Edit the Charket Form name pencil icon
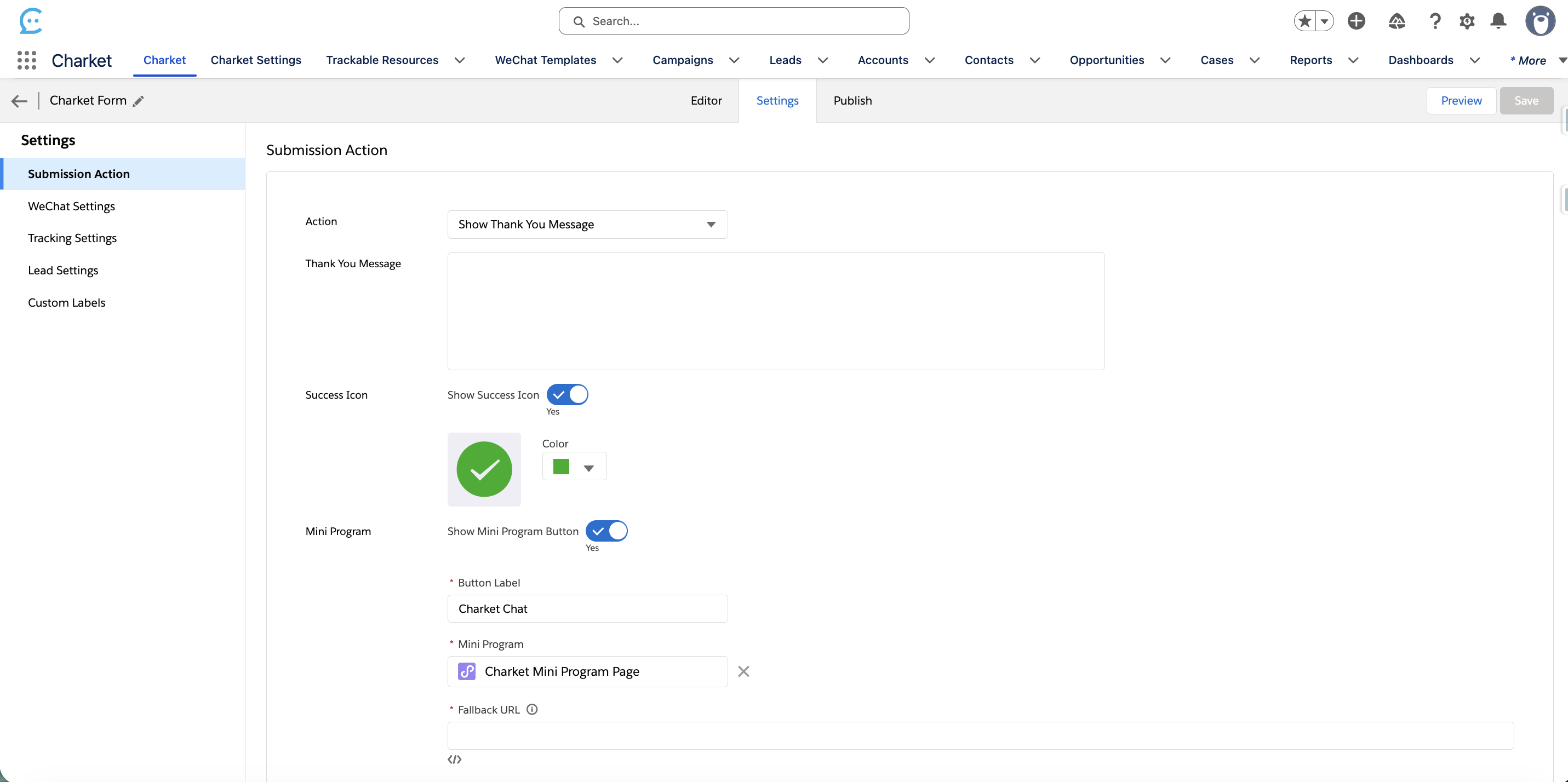This screenshot has height=782, width=1568. coord(138,101)
